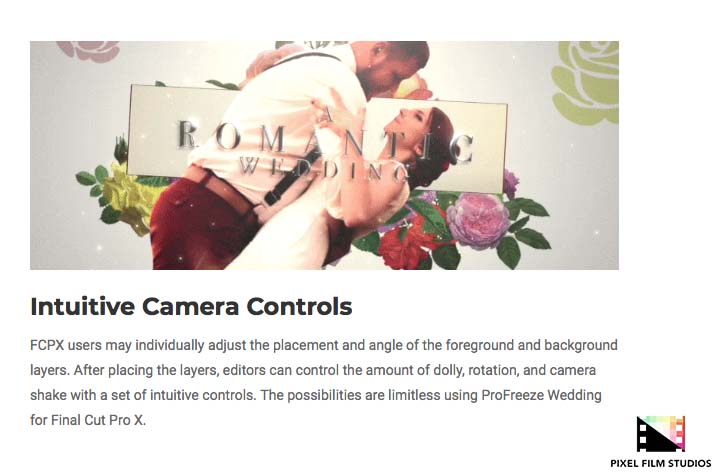Screen dimensions: 722x474
Task: Click the groom's head in the banner
Action: point(398,64)
